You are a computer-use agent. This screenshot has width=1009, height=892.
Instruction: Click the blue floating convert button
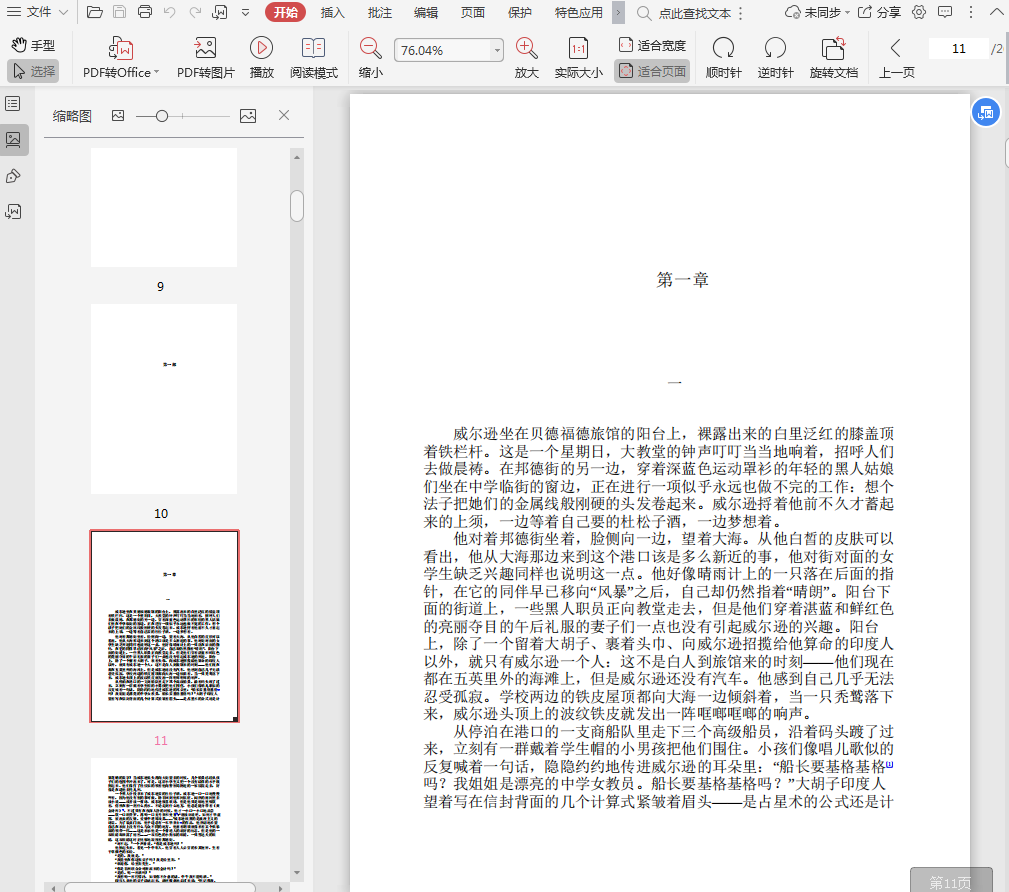point(985,113)
